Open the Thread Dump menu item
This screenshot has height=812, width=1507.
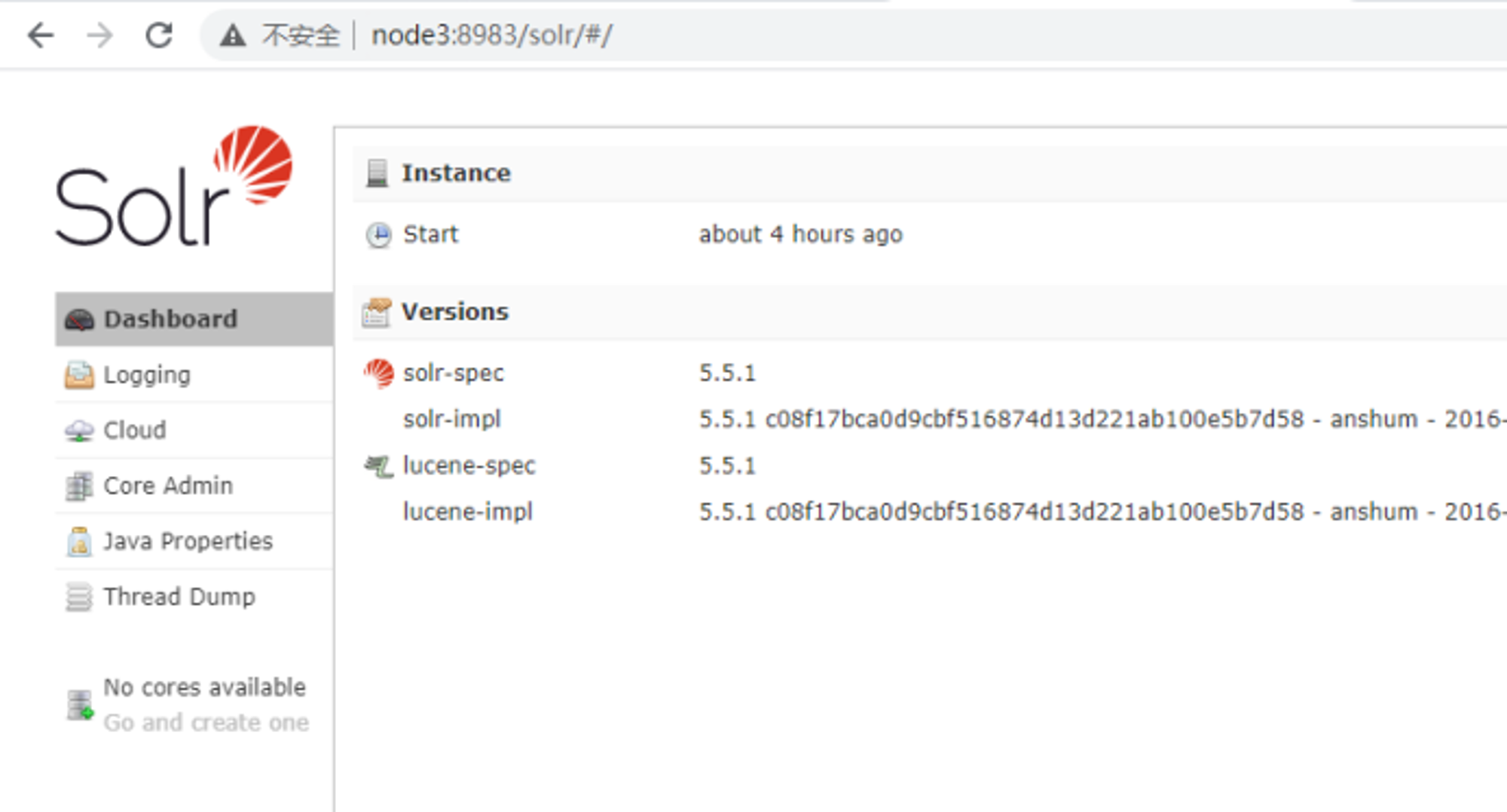tap(194, 597)
